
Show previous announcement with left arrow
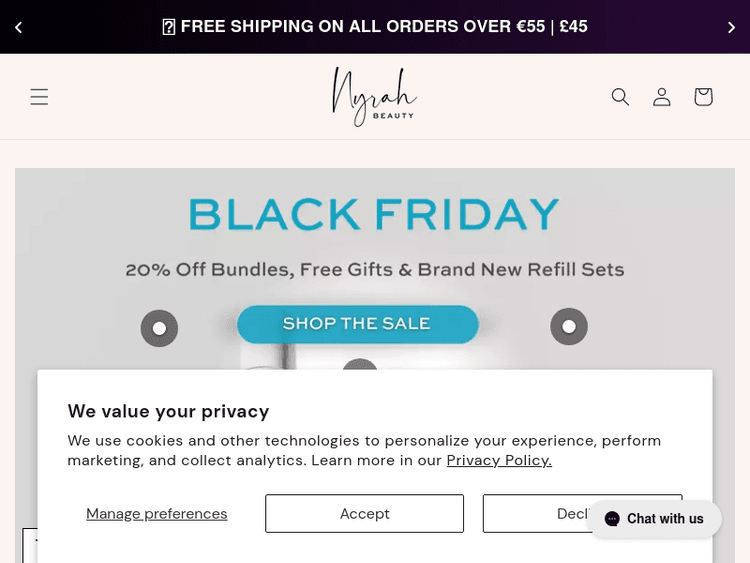(x=18, y=27)
